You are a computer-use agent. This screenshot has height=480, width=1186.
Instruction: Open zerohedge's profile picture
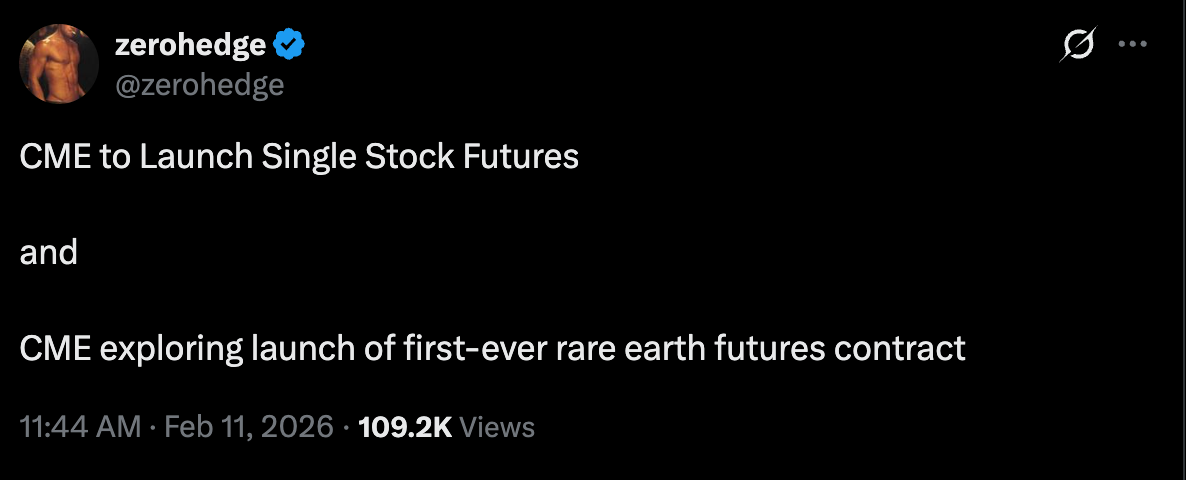click(59, 64)
